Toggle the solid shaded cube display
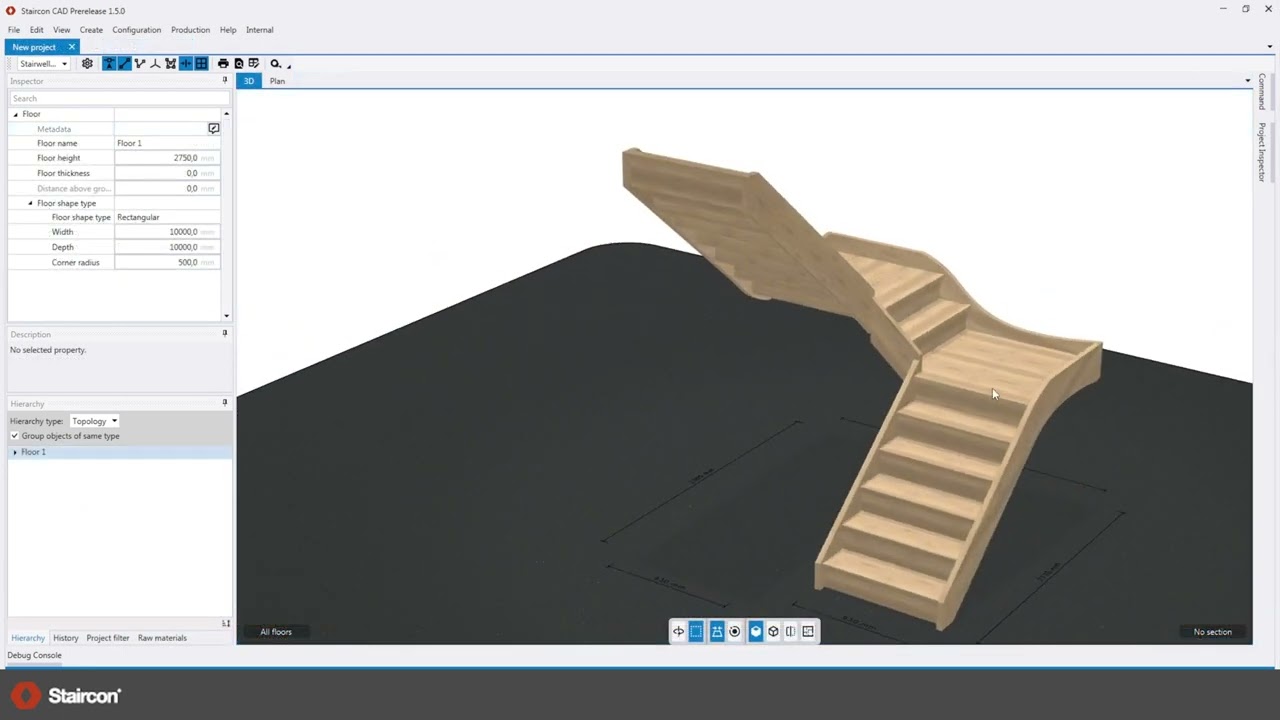Image resolution: width=1280 pixels, height=720 pixels. (756, 631)
